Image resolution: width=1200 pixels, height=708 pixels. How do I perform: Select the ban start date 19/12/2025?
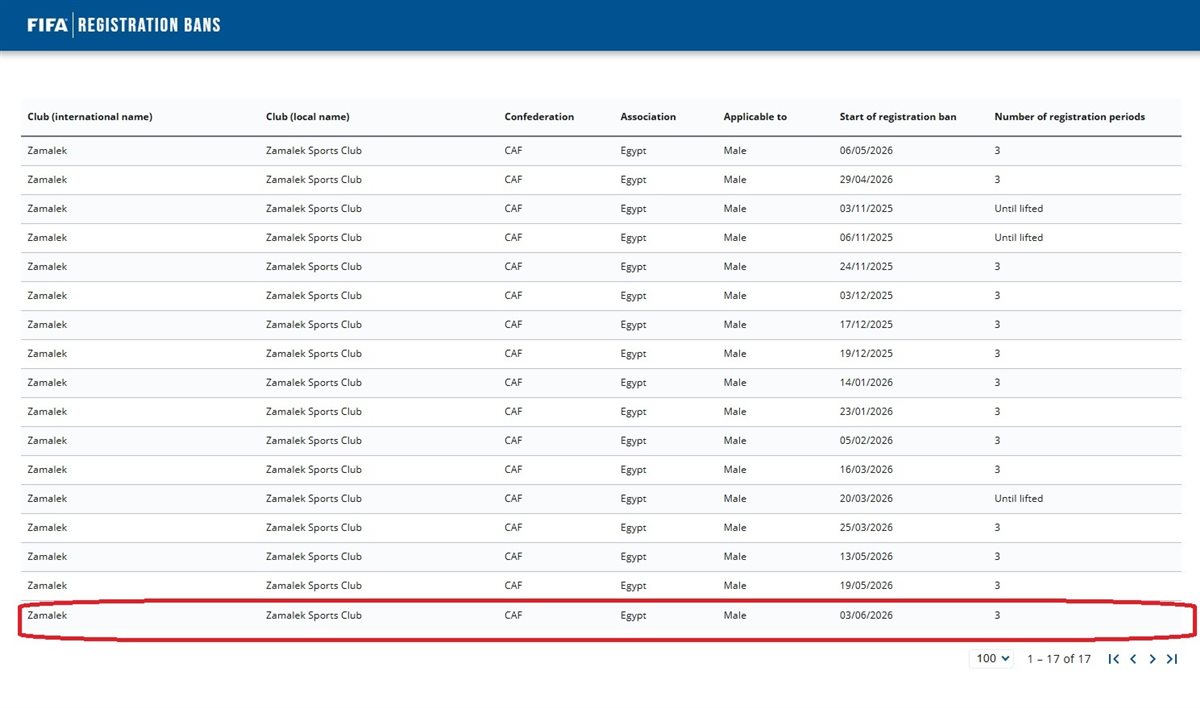866,354
